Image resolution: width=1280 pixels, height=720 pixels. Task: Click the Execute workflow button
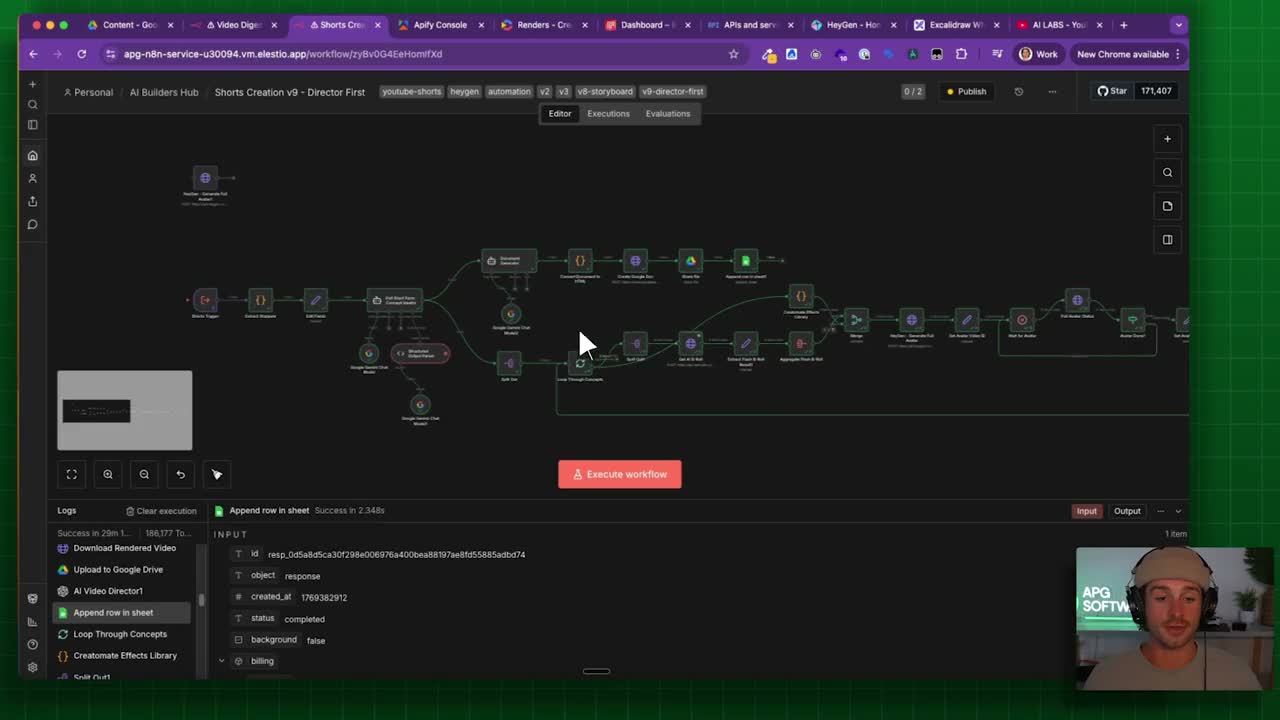pyautogui.click(x=620, y=474)
